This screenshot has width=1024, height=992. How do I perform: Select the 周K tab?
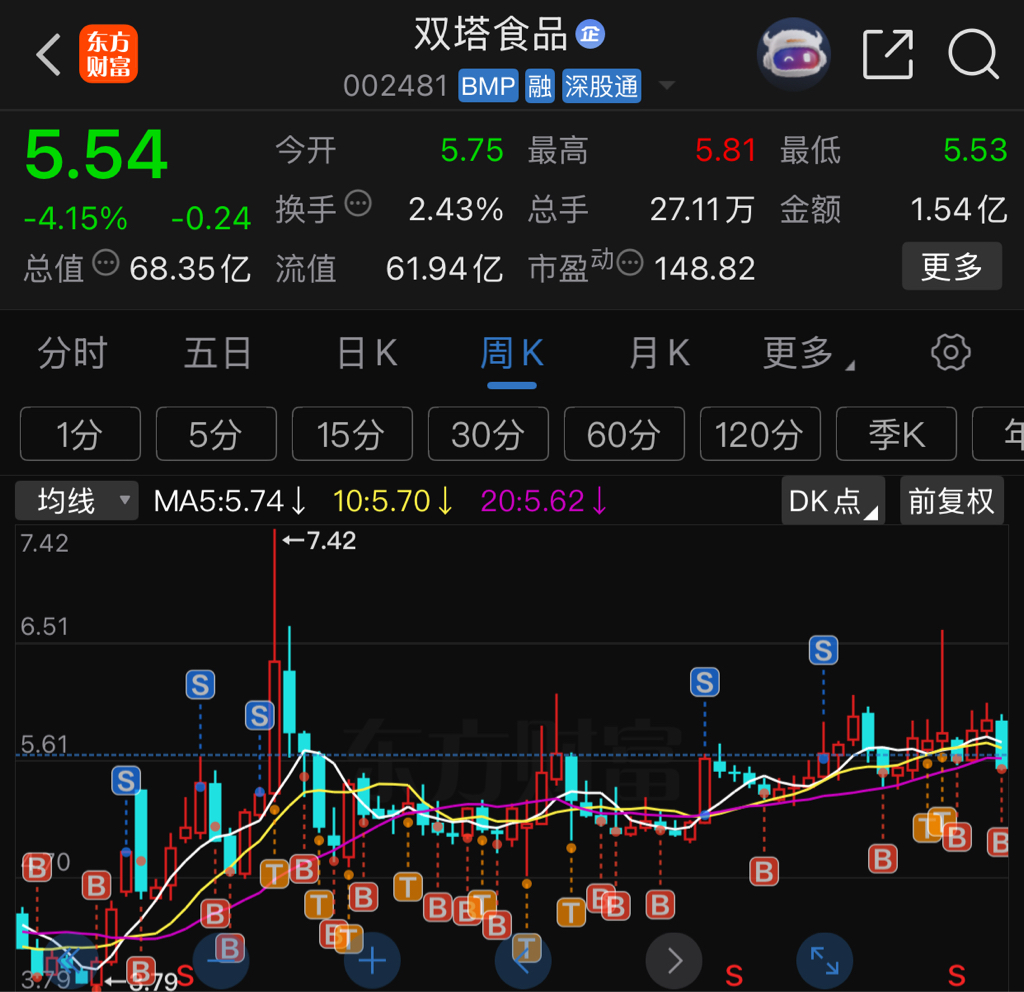click(512, 353)
